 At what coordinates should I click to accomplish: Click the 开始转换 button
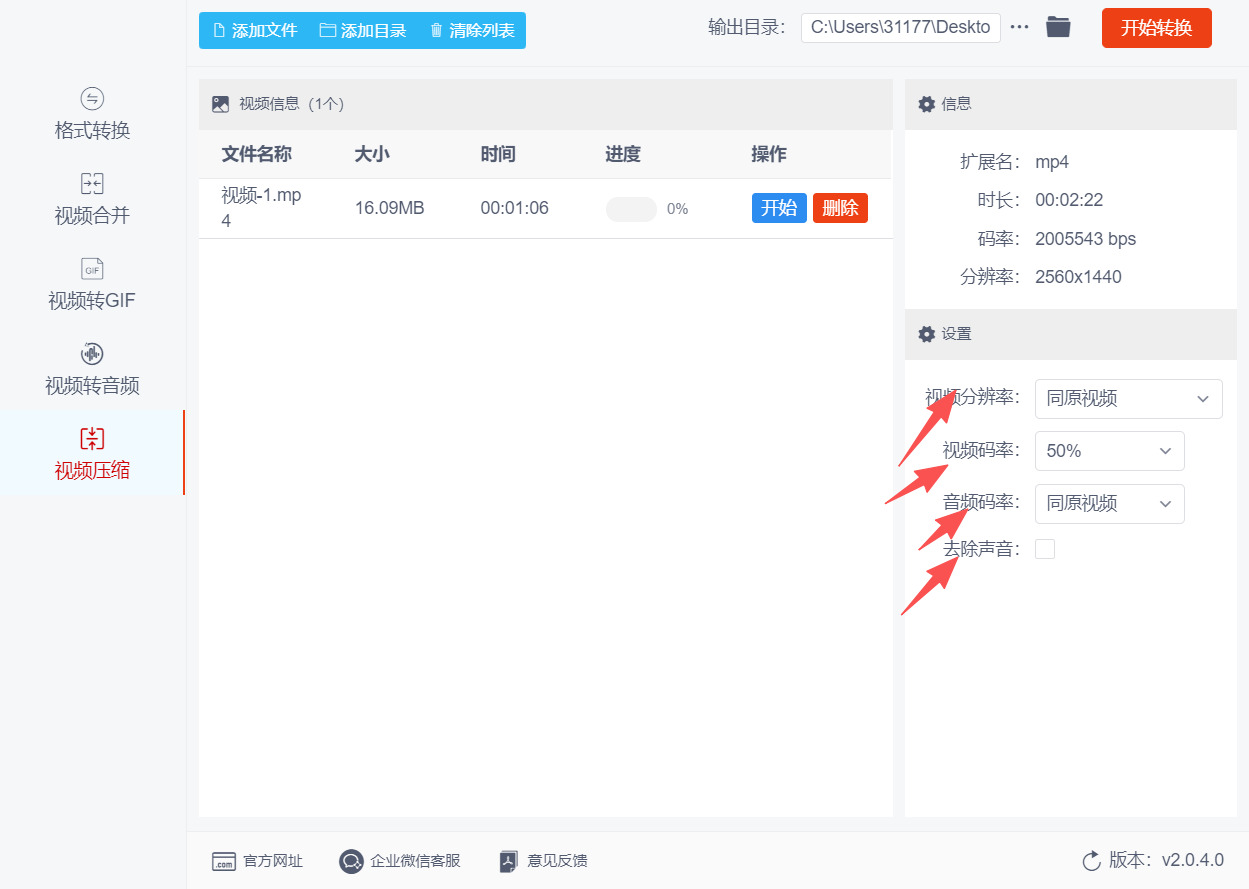click(1157, 28)
